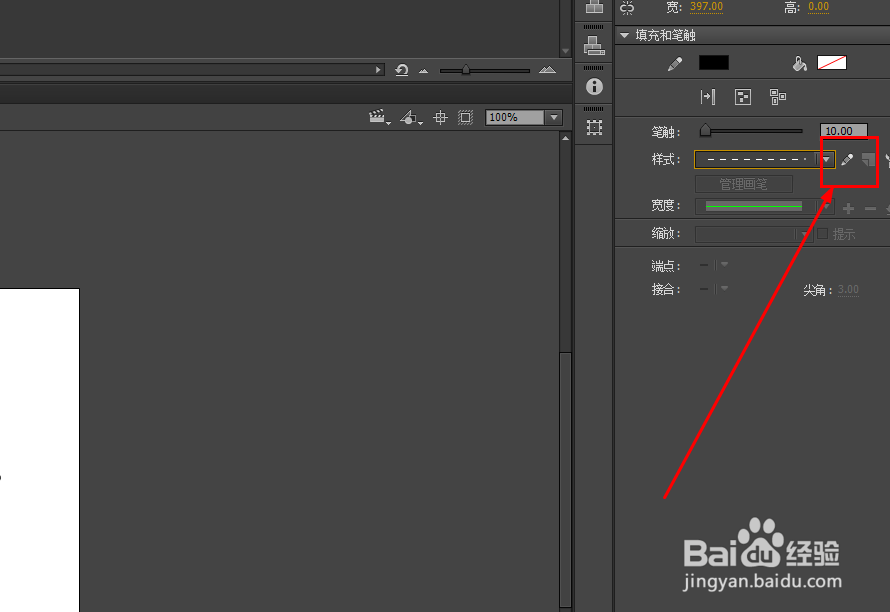This screenshot has width=890, height=612.
Task: Click the first icon below the stroke swatch
Action: click(708, 97)
